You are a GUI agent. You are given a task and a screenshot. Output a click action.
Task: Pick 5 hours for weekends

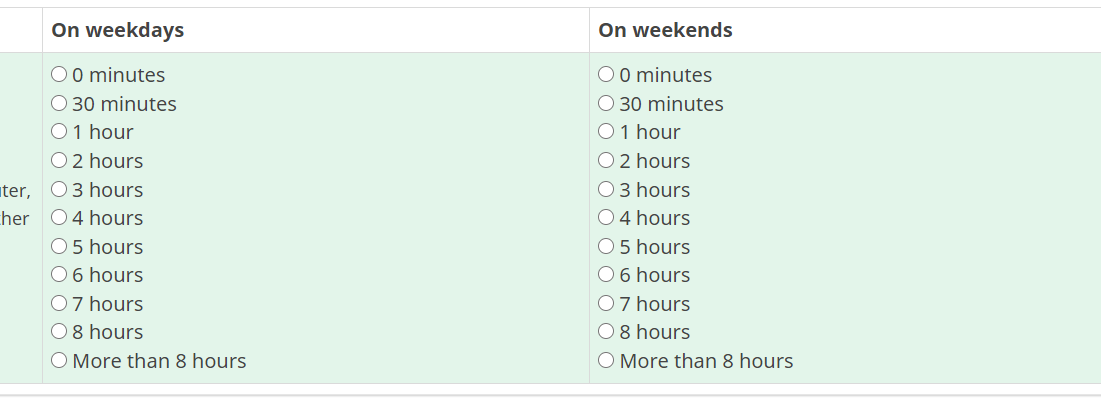pyautogui.click(x=606, y=246)
